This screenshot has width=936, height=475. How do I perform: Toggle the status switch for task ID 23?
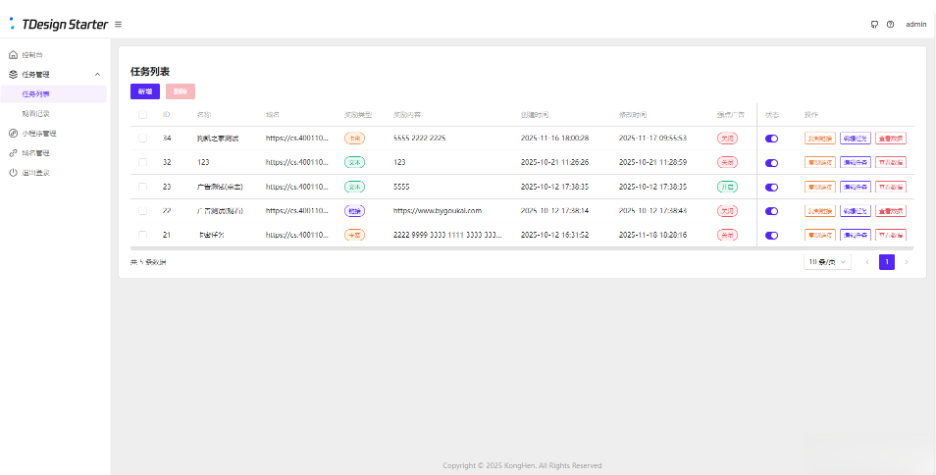pos(771,187)
